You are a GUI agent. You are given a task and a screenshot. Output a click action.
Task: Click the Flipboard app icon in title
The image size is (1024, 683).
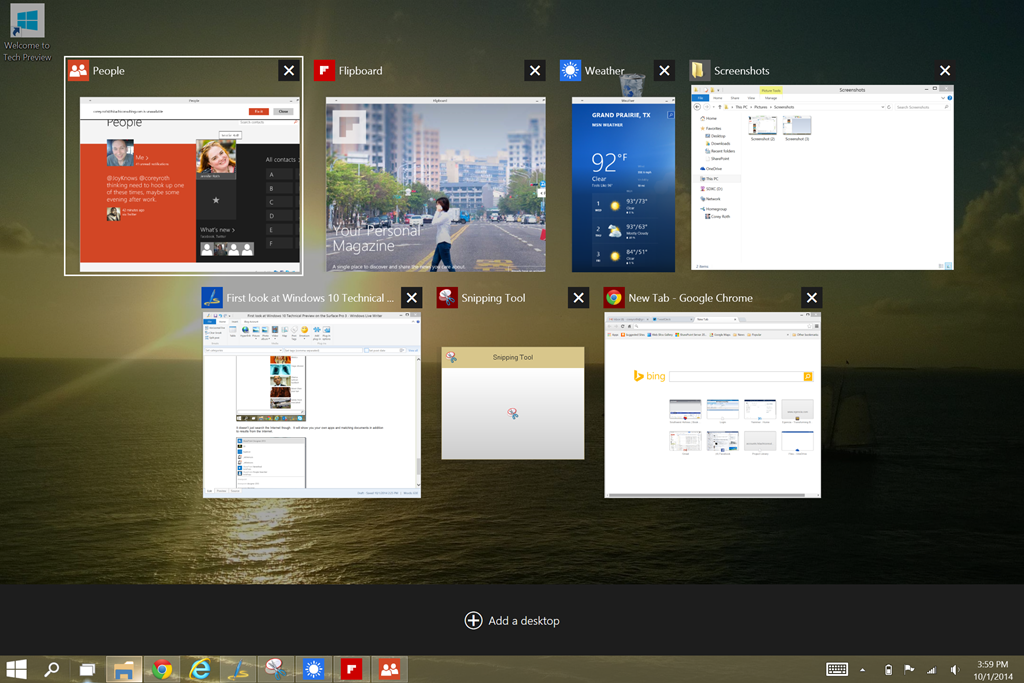pyautogui.click(x=325, y=71)
